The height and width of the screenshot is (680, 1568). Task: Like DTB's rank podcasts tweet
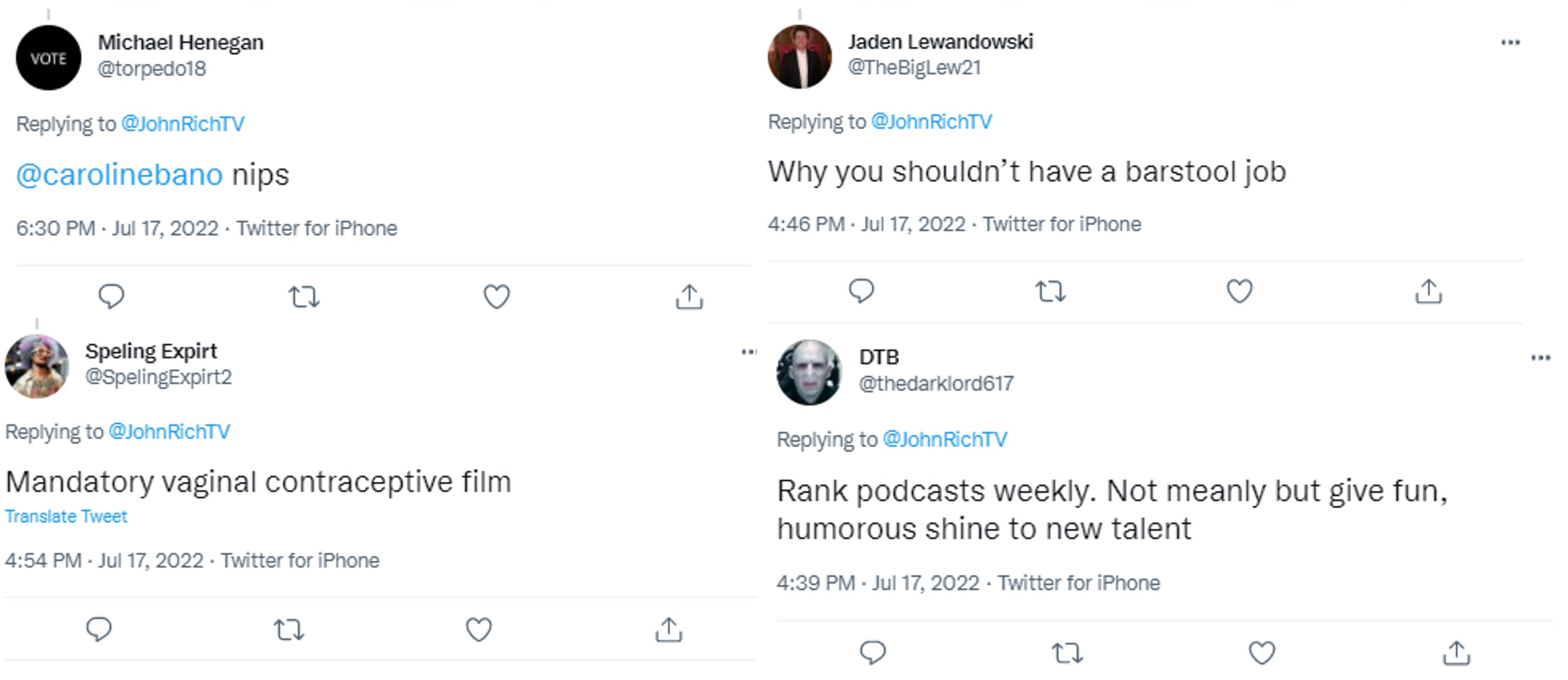1262,653
